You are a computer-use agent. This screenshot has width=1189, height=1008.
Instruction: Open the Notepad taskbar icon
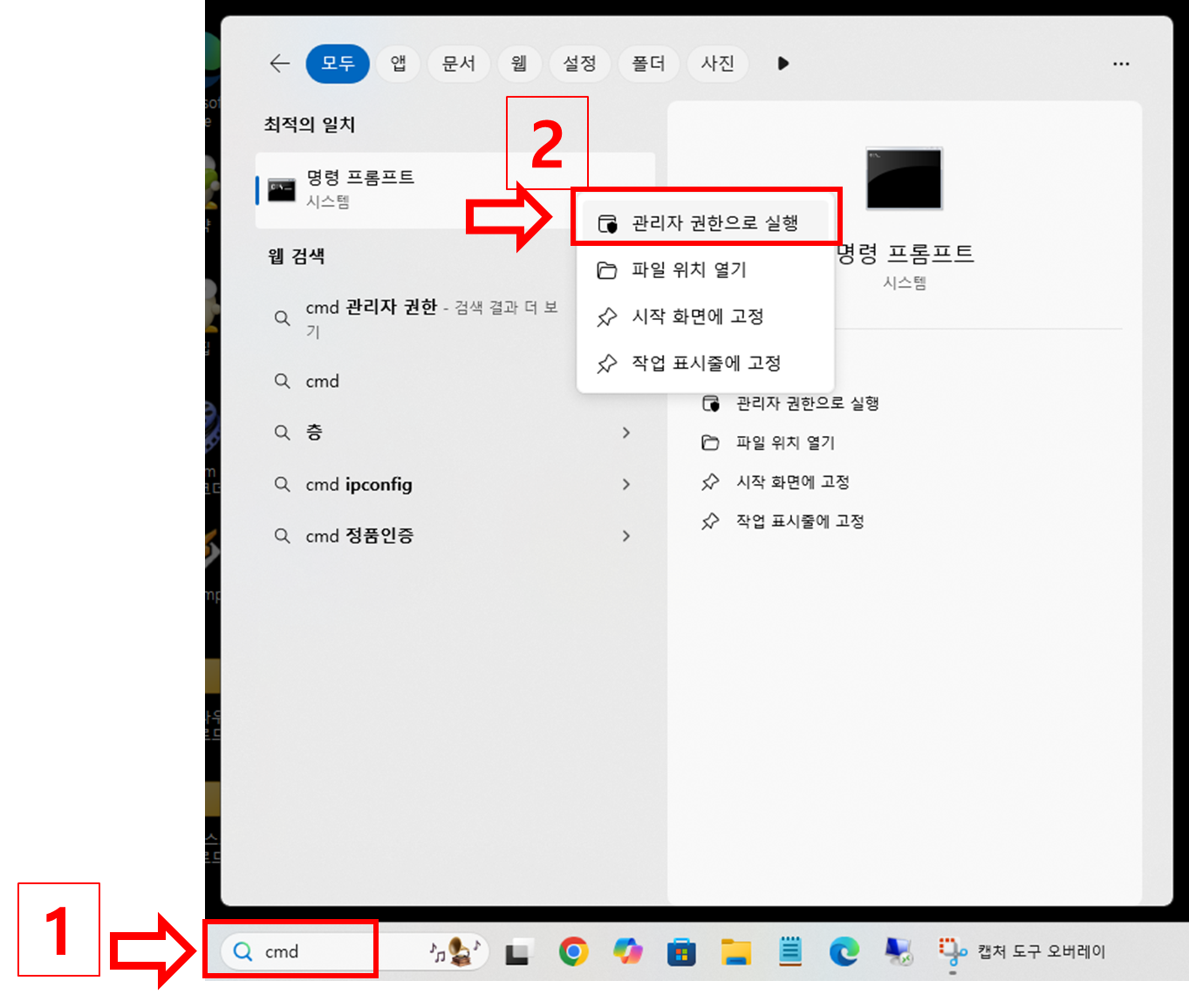click(790, 952)
